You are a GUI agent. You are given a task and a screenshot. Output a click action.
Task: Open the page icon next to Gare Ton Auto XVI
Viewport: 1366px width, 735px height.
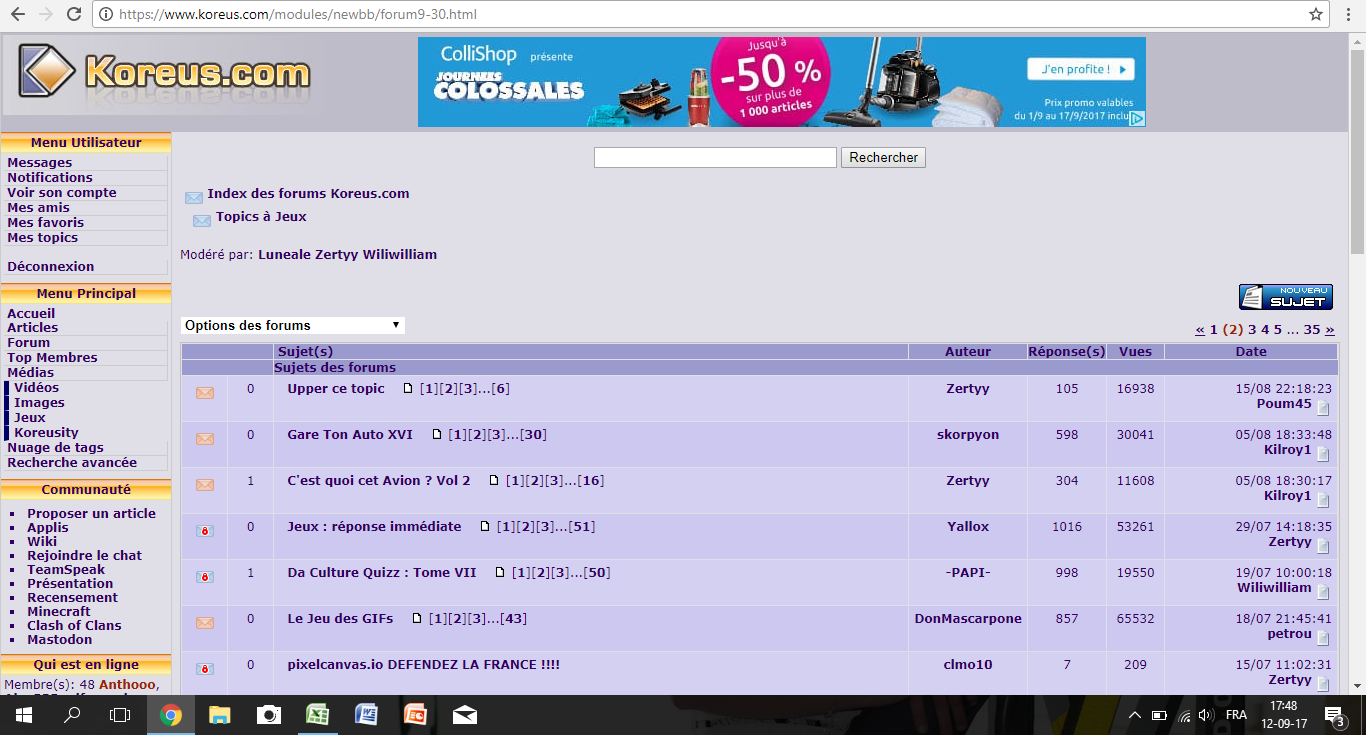[436, 435]
